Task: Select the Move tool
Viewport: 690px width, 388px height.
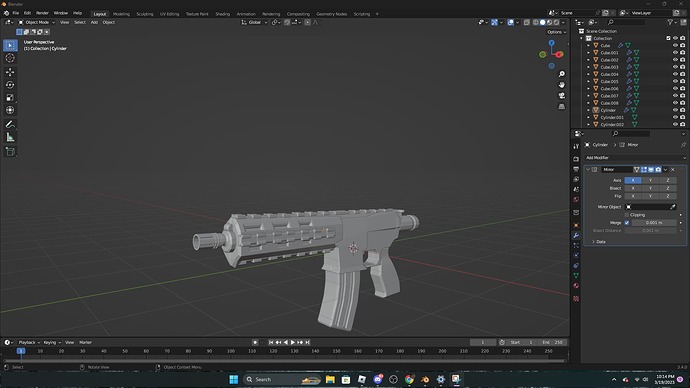Action: tap(10, 72)
